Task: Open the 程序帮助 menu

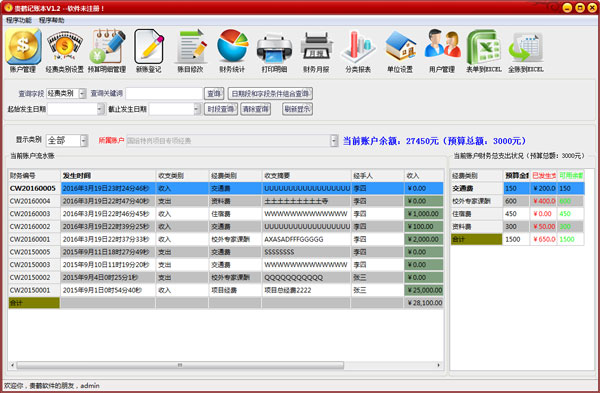Action: pos(51,20)
